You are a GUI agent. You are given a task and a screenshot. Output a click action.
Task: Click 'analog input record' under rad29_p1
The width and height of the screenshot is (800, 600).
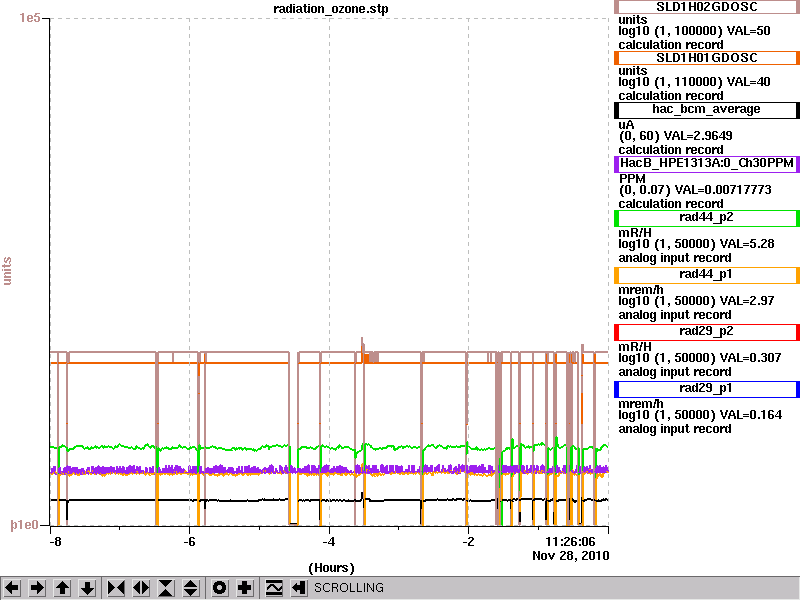675,429
